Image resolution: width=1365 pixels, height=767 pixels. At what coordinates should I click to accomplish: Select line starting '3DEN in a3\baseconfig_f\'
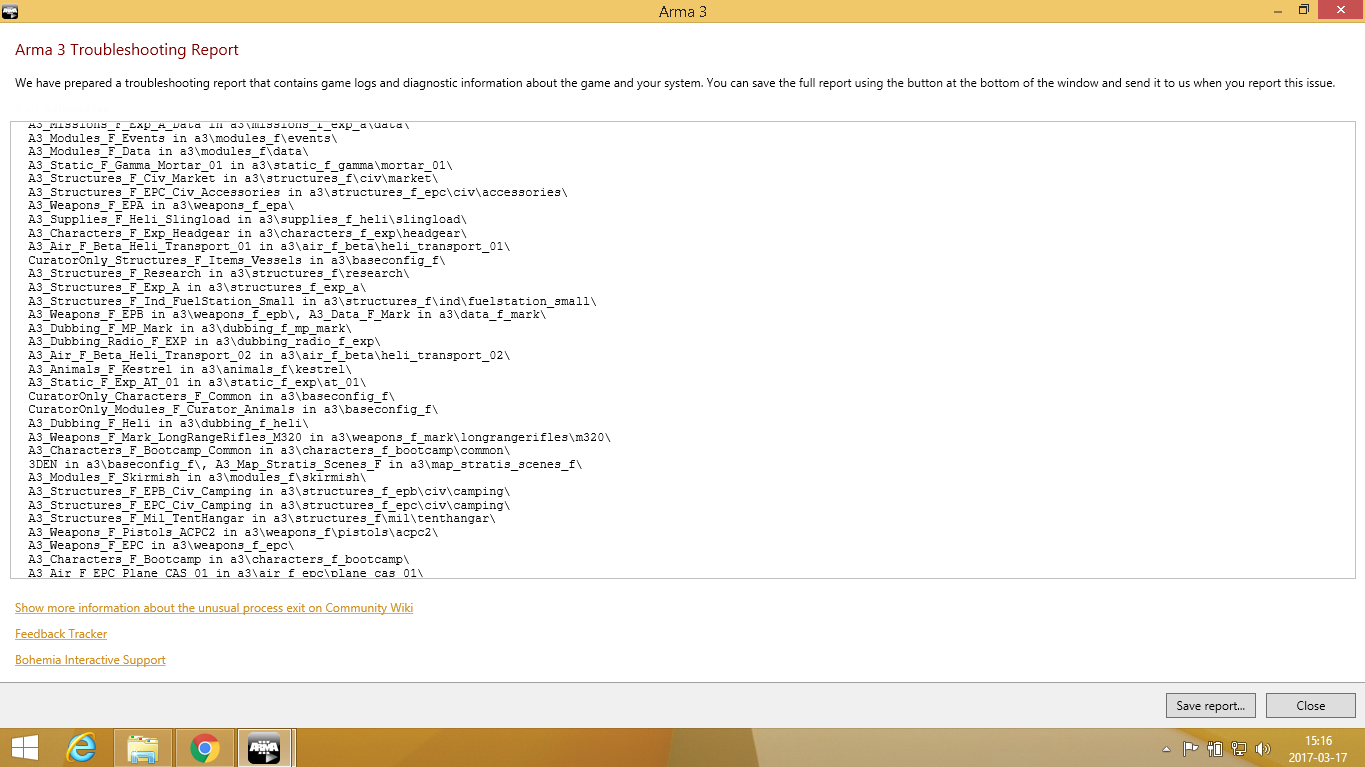305,464
